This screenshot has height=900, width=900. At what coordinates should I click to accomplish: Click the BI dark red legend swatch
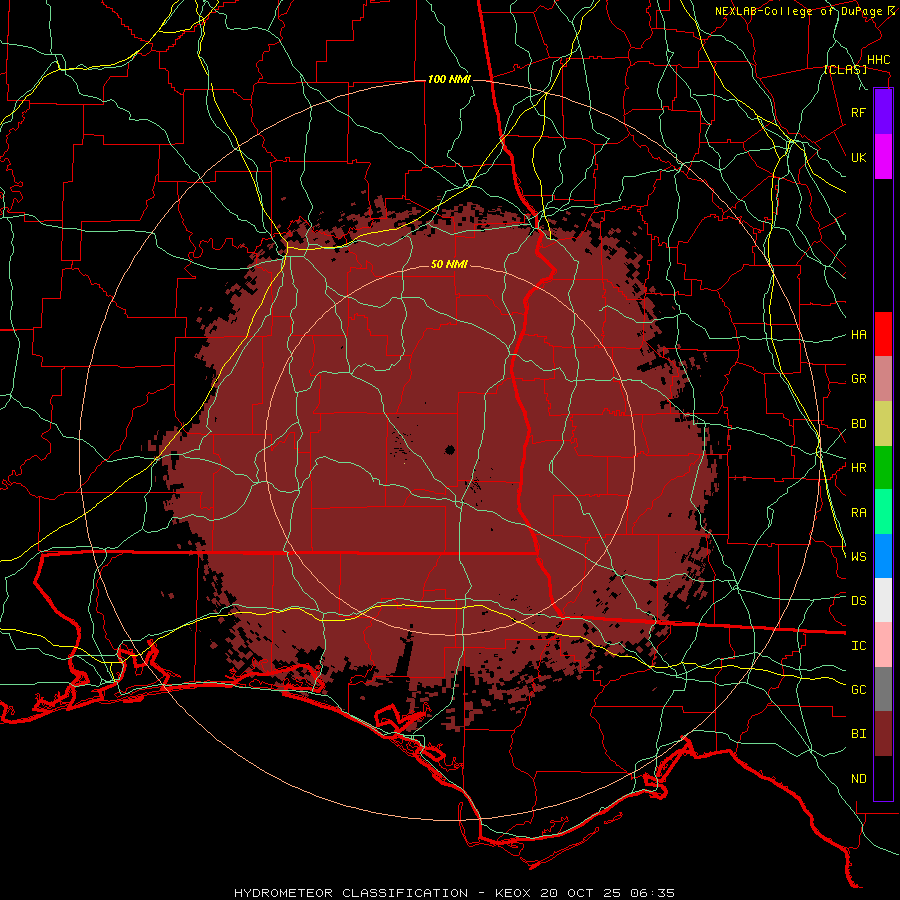click(x=883, y=734)
